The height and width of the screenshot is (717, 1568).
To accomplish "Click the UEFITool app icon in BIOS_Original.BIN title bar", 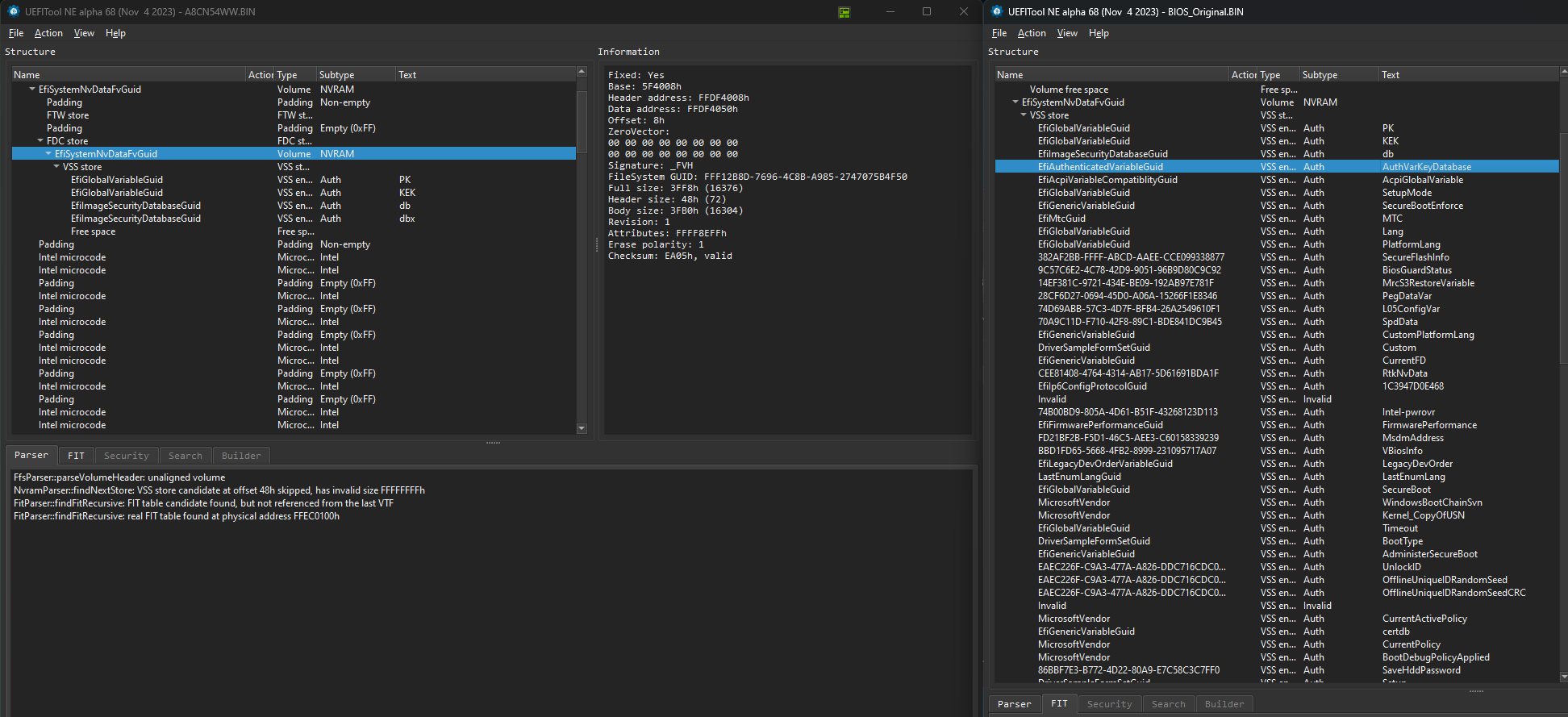I will [x=997, y=11].
